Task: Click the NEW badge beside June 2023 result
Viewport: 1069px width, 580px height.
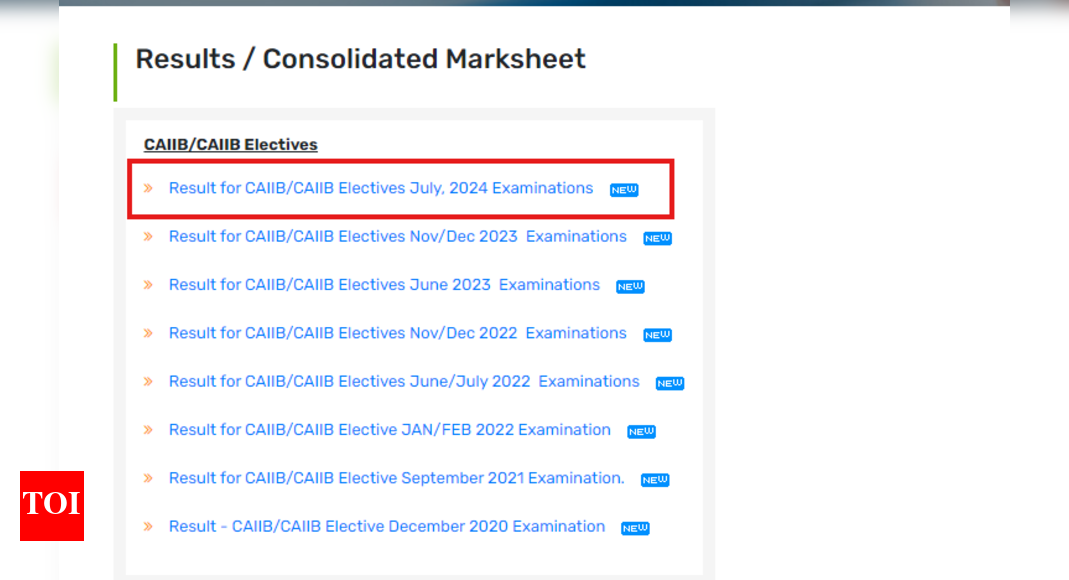Action: 630,286
